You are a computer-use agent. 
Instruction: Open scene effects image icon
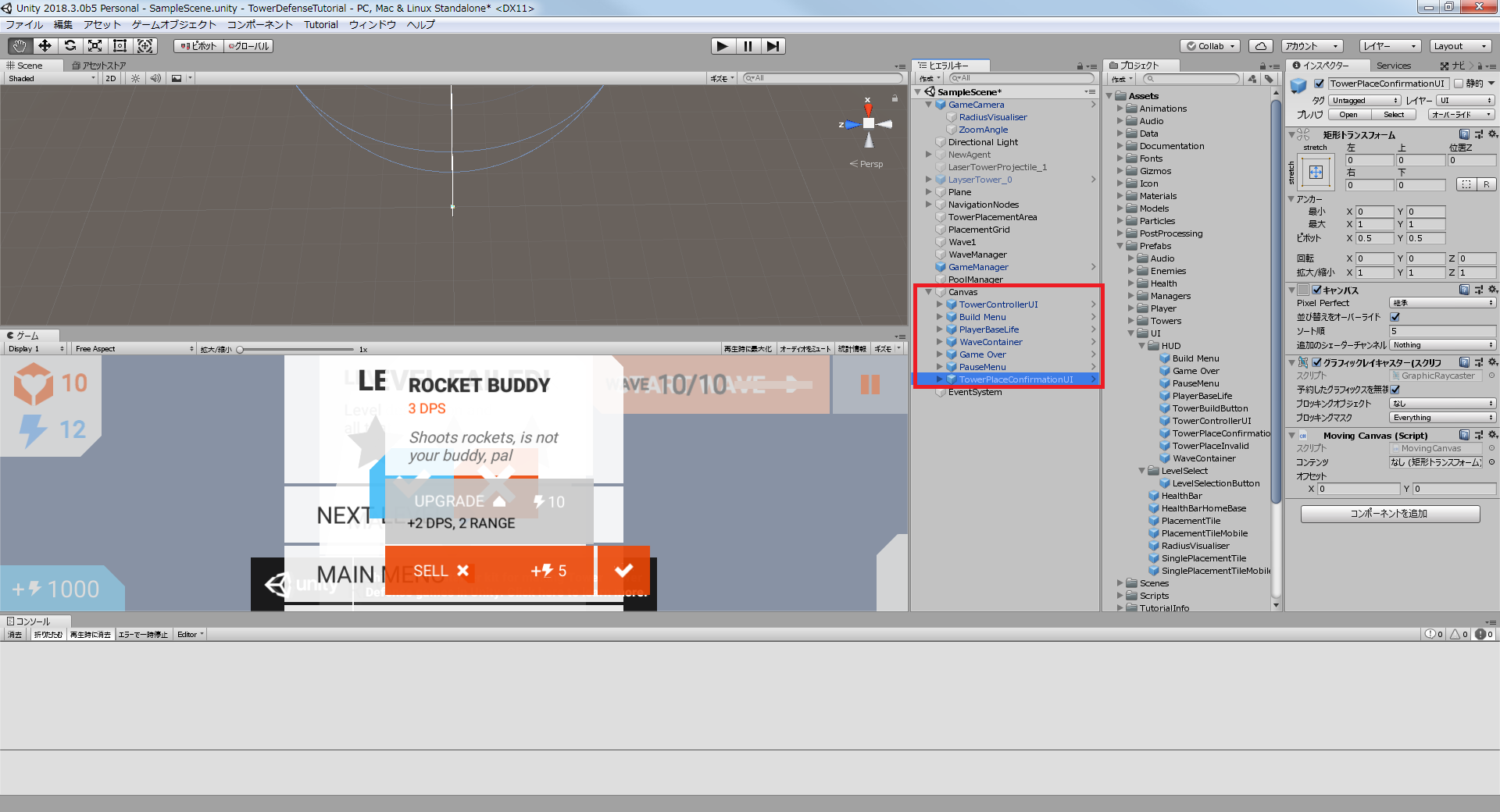[177, 78]
